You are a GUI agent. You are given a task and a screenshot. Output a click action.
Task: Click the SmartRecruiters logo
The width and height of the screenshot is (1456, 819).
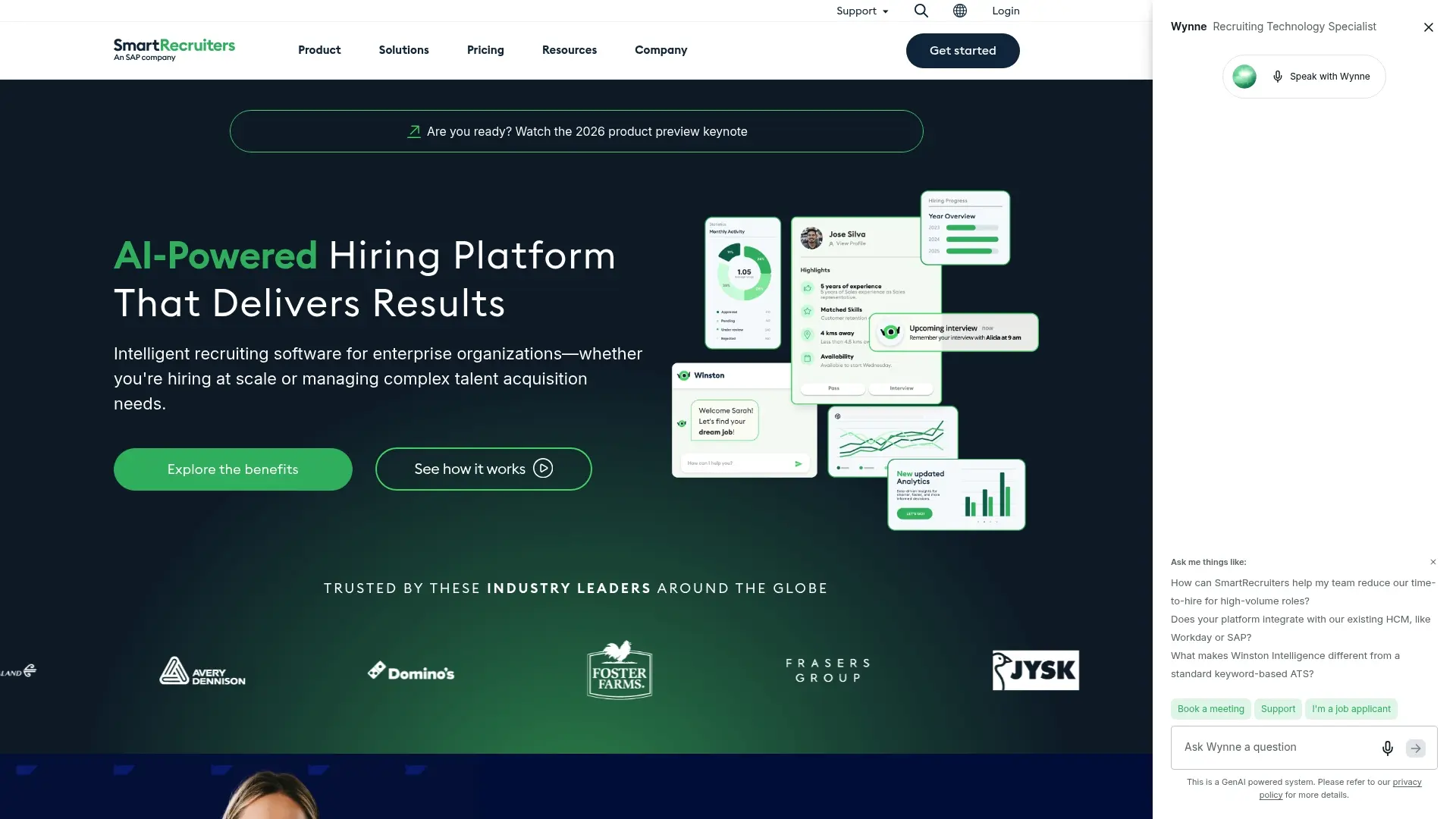(x=174, y=49)
